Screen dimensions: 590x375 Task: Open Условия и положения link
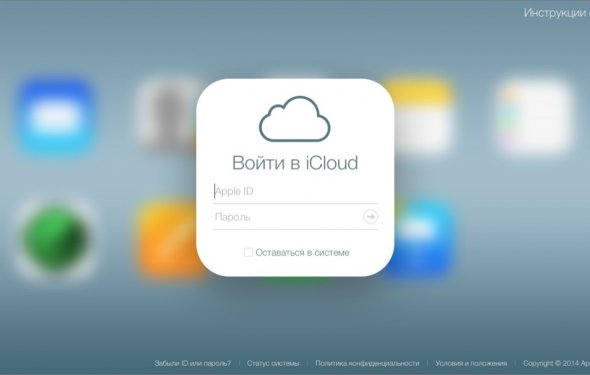[x=471, y=363]
